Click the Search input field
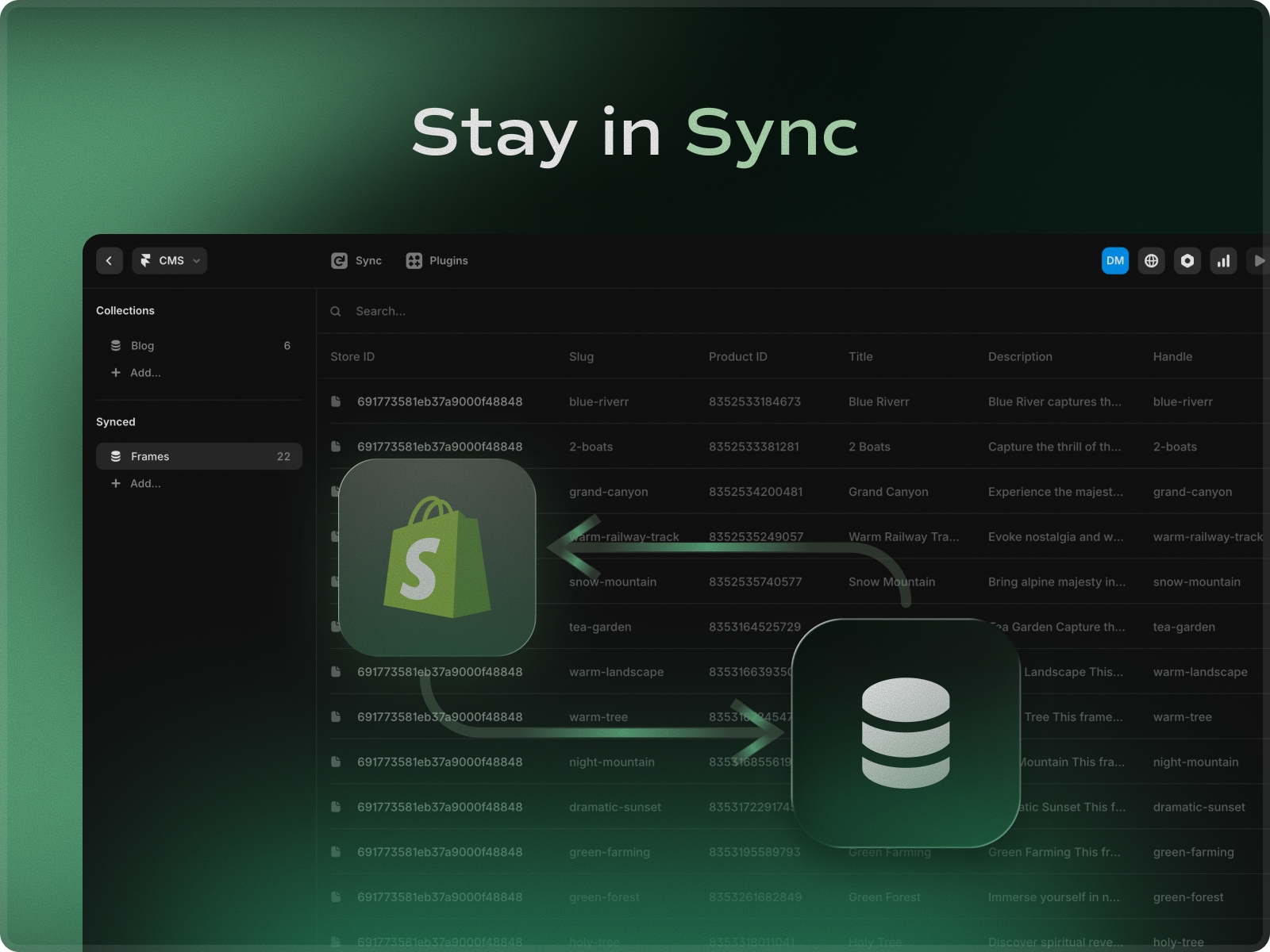This screenshot has height=952, width=1270. tap(556, 312)
